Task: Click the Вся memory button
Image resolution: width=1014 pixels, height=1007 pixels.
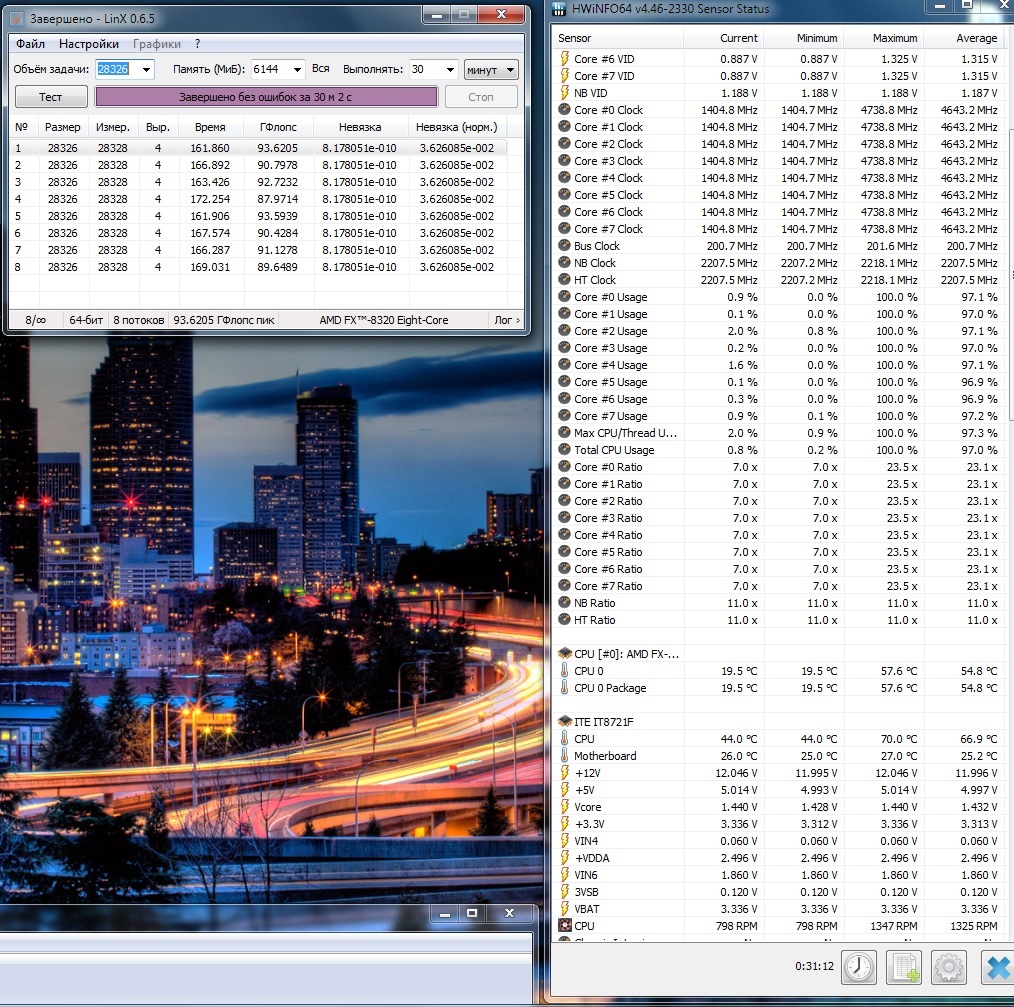Action: click(320, 69)
